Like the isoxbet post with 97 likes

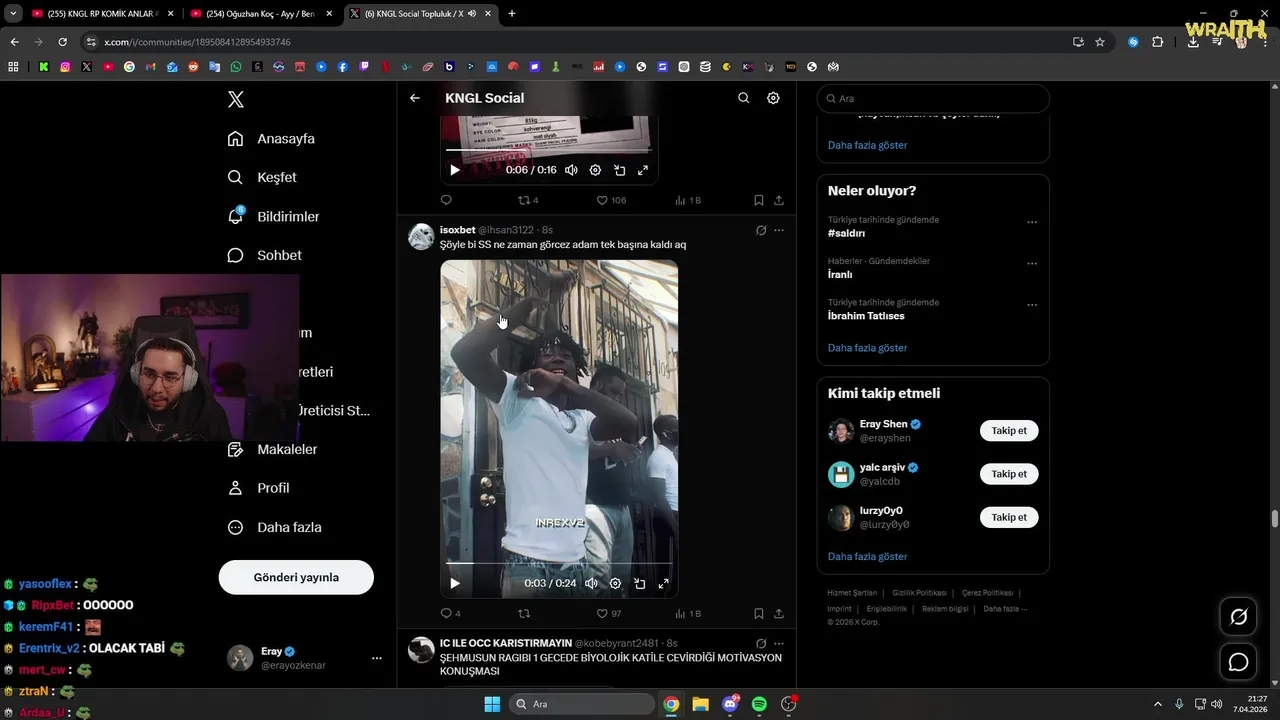(609, 613)
